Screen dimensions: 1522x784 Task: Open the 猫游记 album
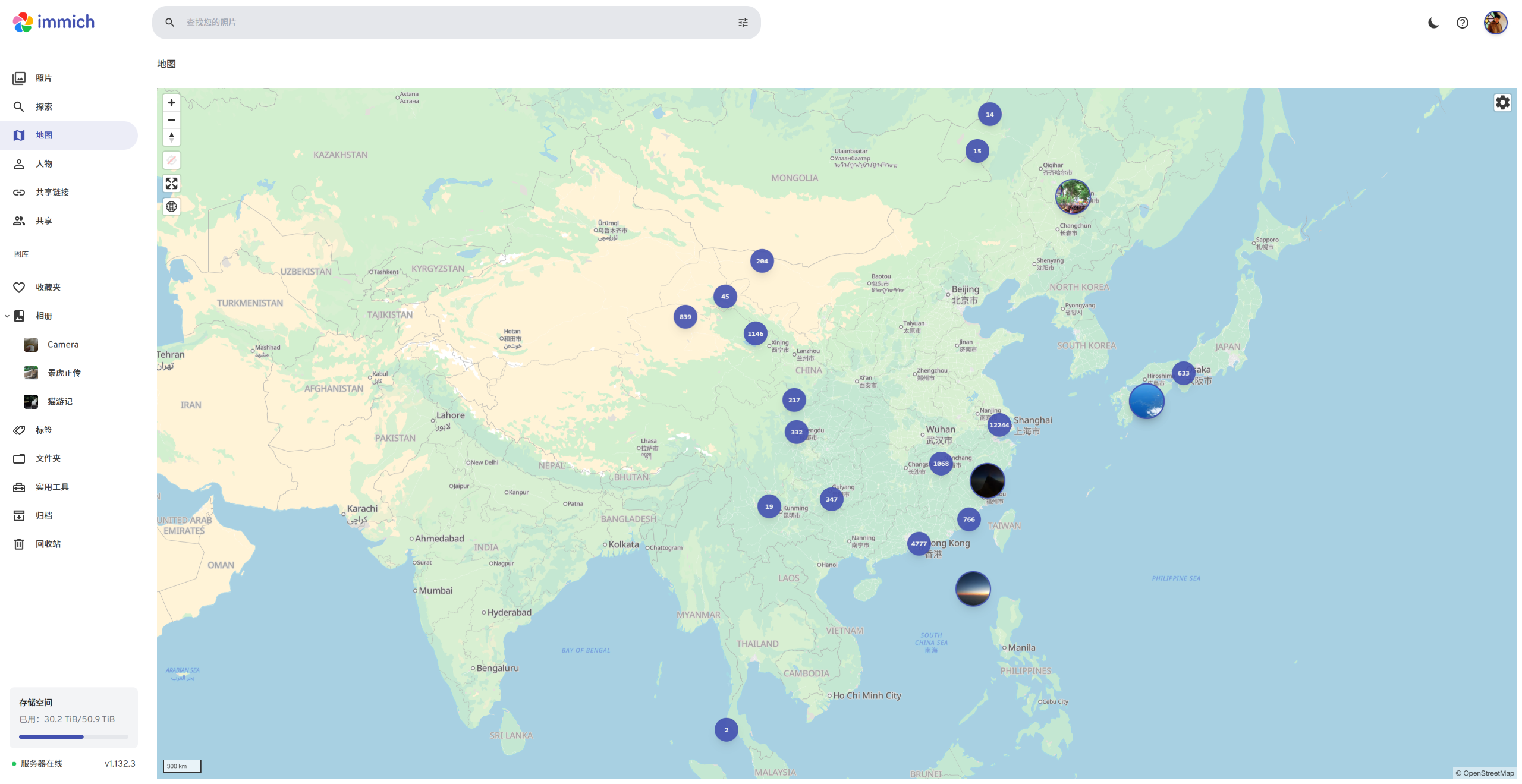tap(59, 402)
